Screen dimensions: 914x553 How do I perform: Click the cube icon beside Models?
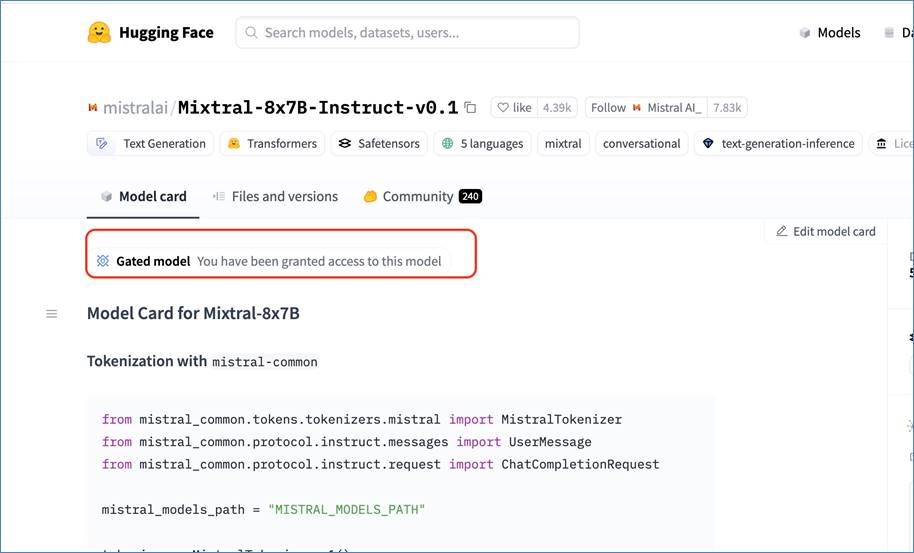805,33
